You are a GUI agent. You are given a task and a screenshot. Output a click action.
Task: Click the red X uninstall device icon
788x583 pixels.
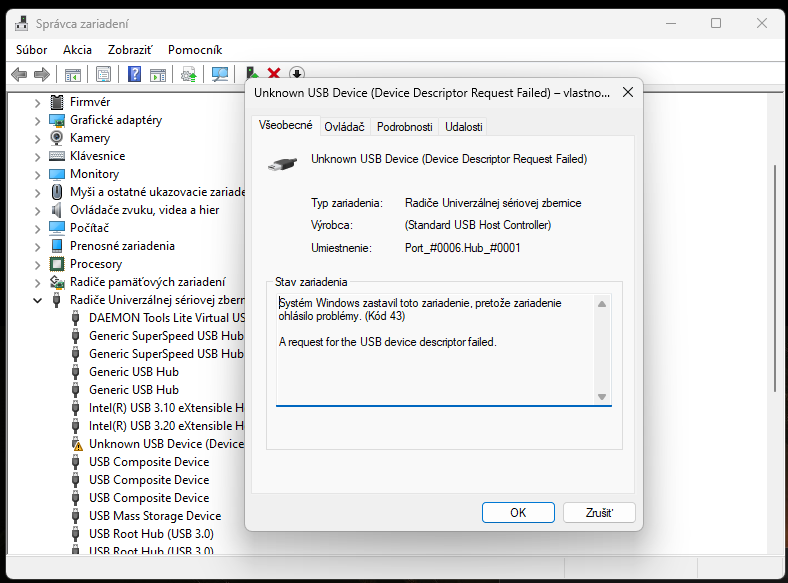pyautogui.click(x=273, y=74)
